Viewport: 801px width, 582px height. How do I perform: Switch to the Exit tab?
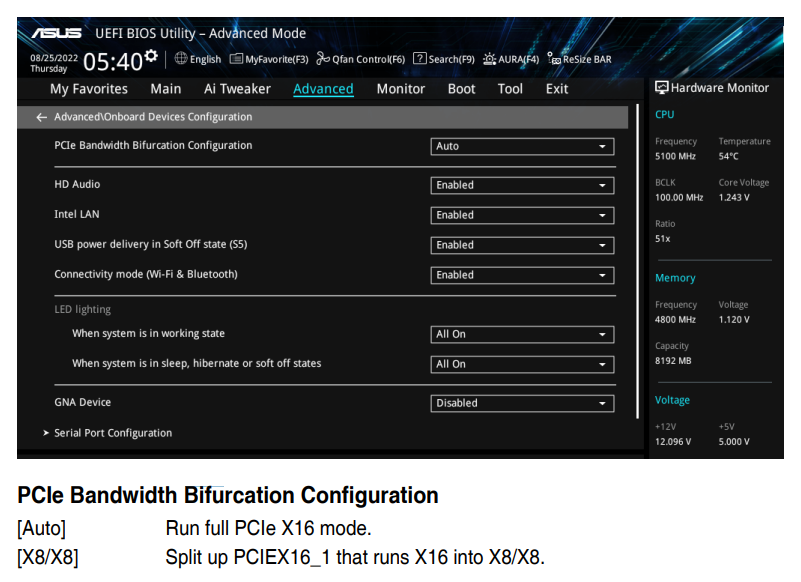tap(557, 89)
